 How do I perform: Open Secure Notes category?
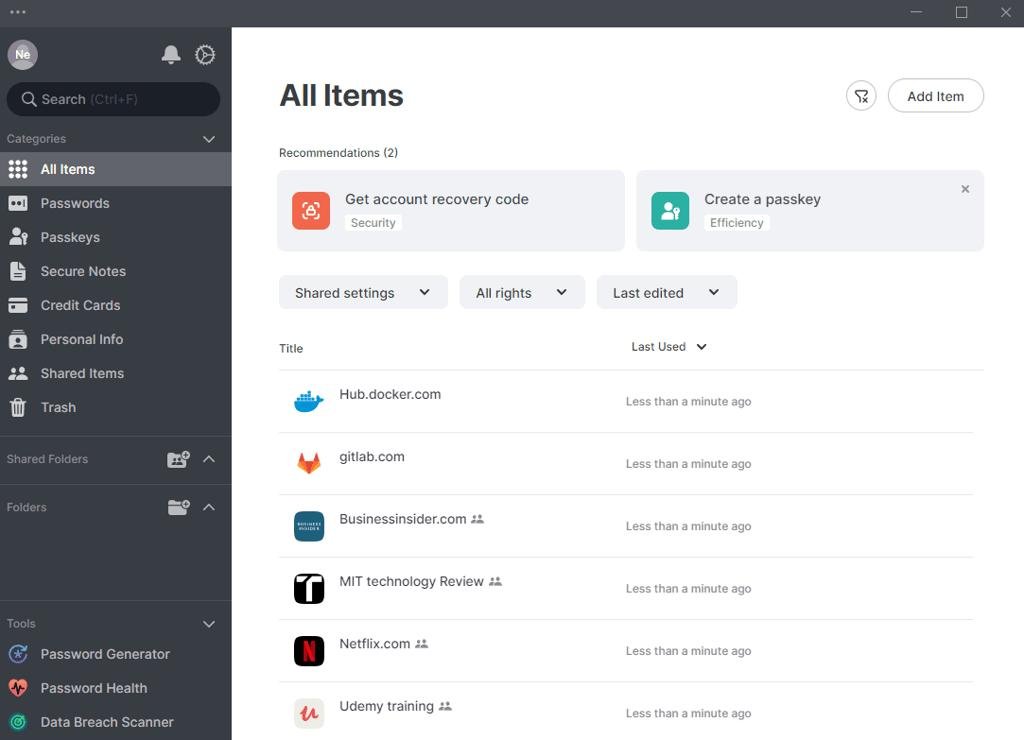tap(116, 271)
